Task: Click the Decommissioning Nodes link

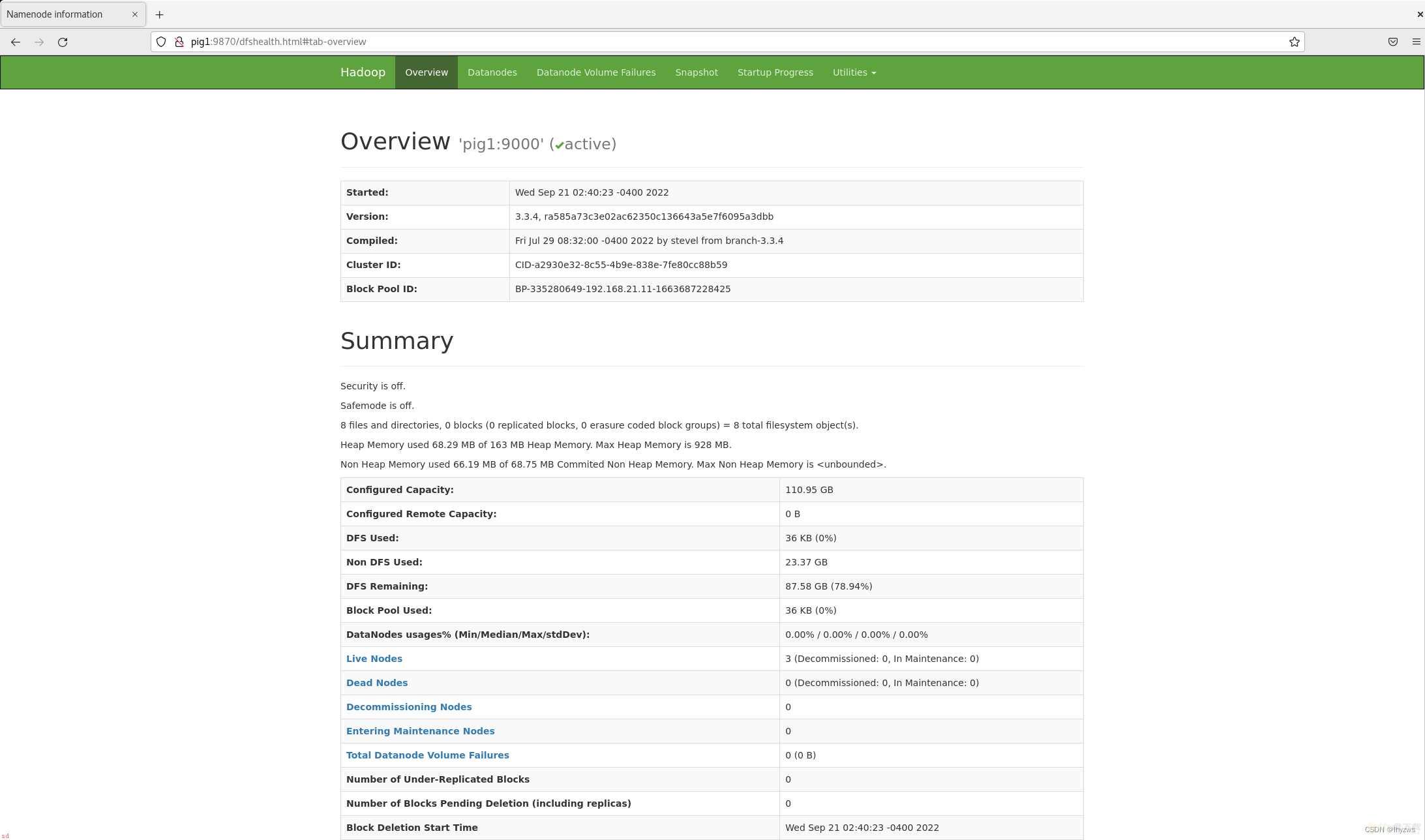Action: (x=408, y=706)
